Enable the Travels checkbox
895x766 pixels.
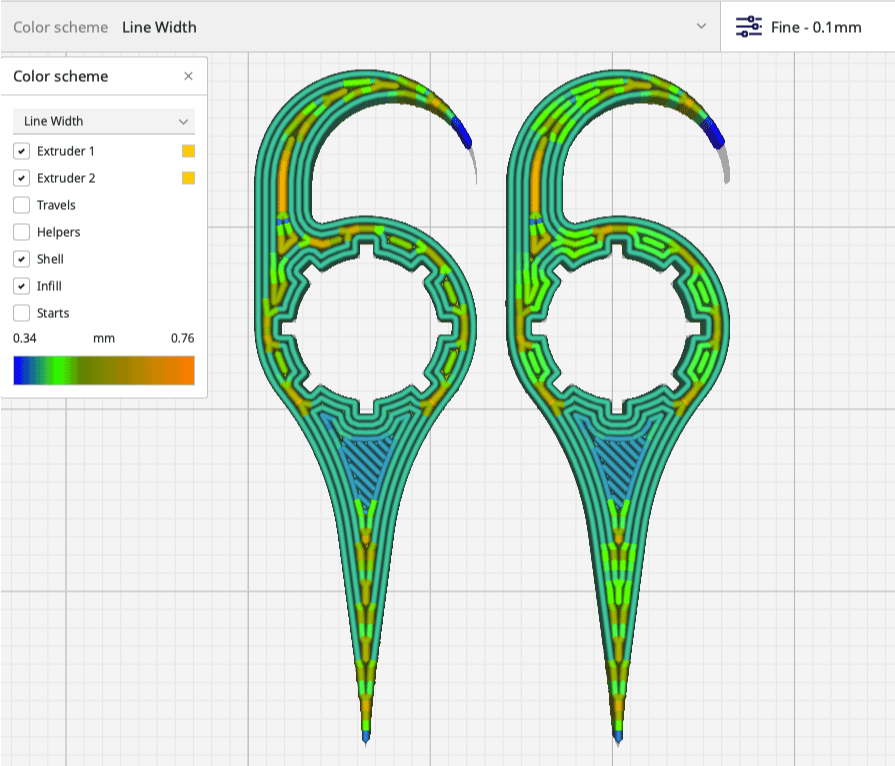click(x=21, y=205)
